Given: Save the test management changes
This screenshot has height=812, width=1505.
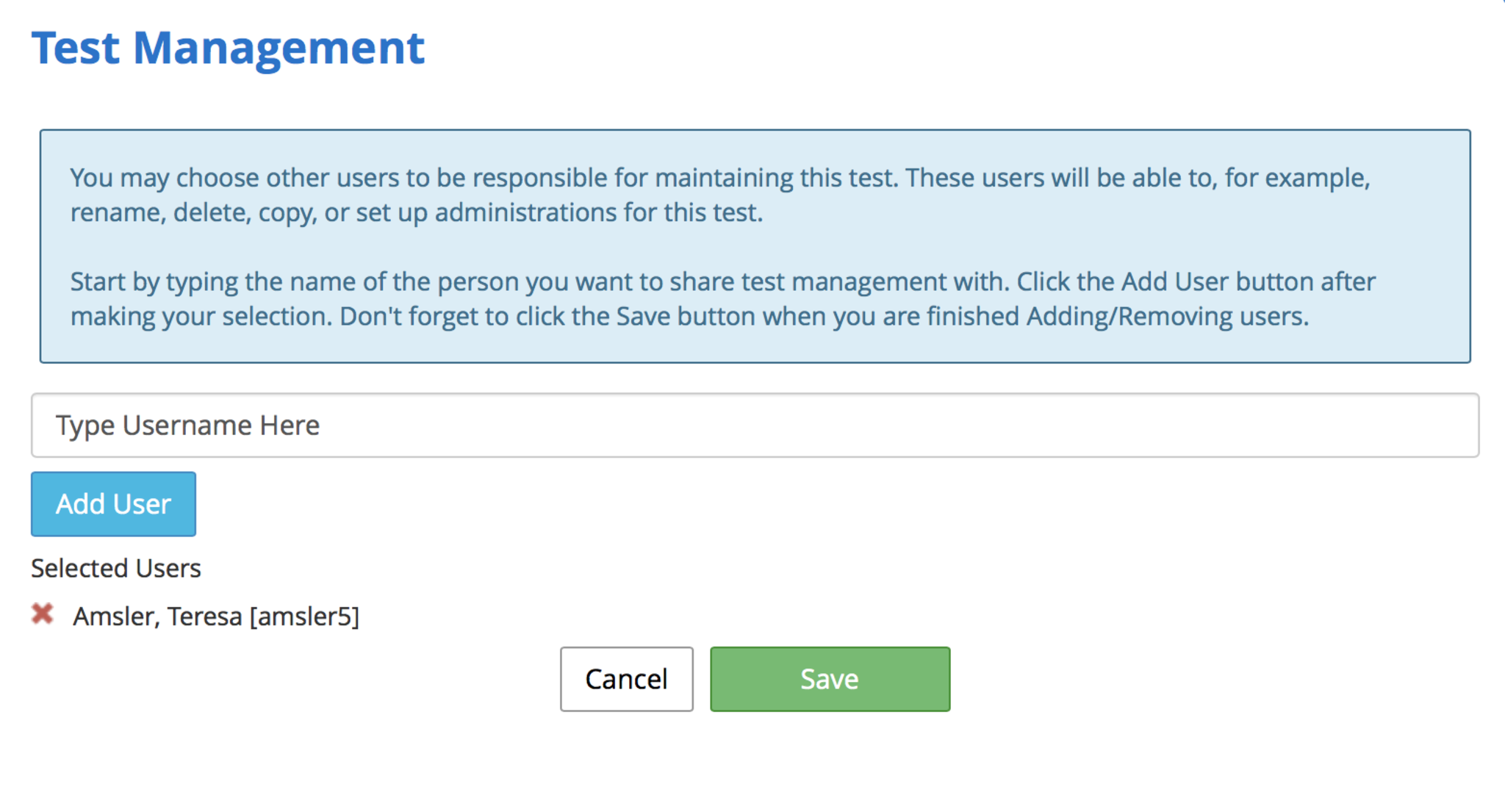Looking at the screenshot, I should pyautogui.click(x=830, y=679).
